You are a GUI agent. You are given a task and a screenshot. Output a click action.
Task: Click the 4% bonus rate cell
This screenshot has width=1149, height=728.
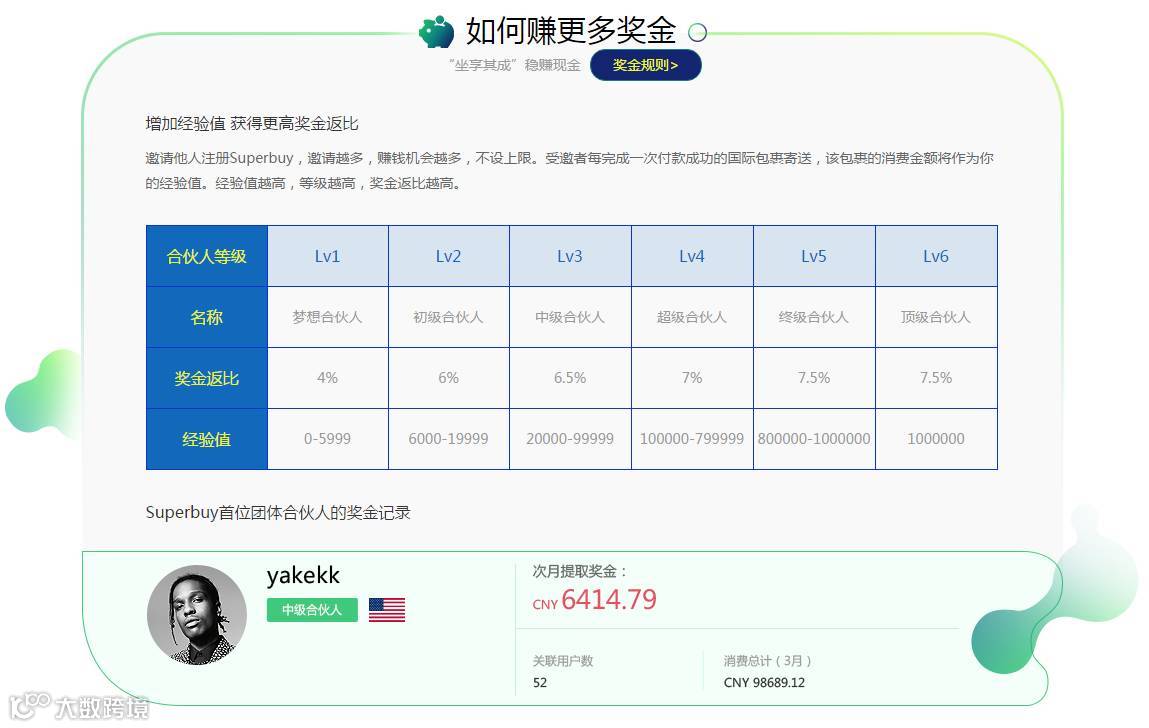[x=328, y=378]
